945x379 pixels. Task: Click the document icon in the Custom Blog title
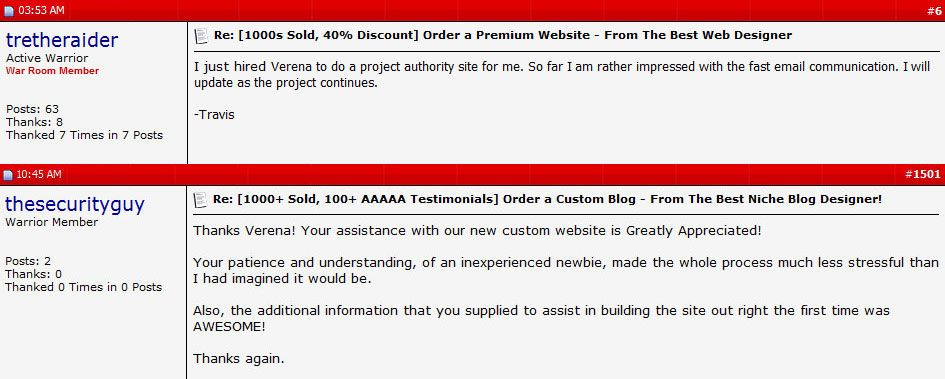pos(201,199)
